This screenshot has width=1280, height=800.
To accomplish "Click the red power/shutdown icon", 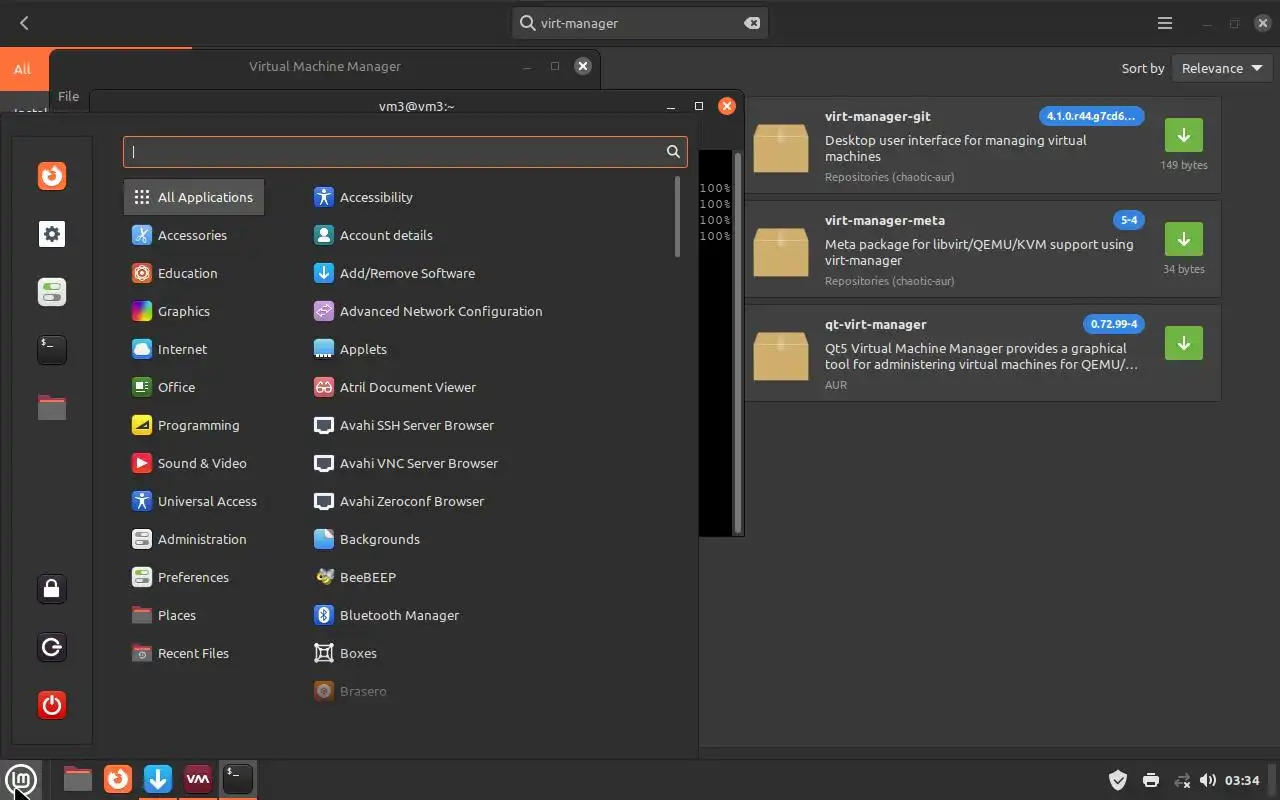I will [52, 705].
